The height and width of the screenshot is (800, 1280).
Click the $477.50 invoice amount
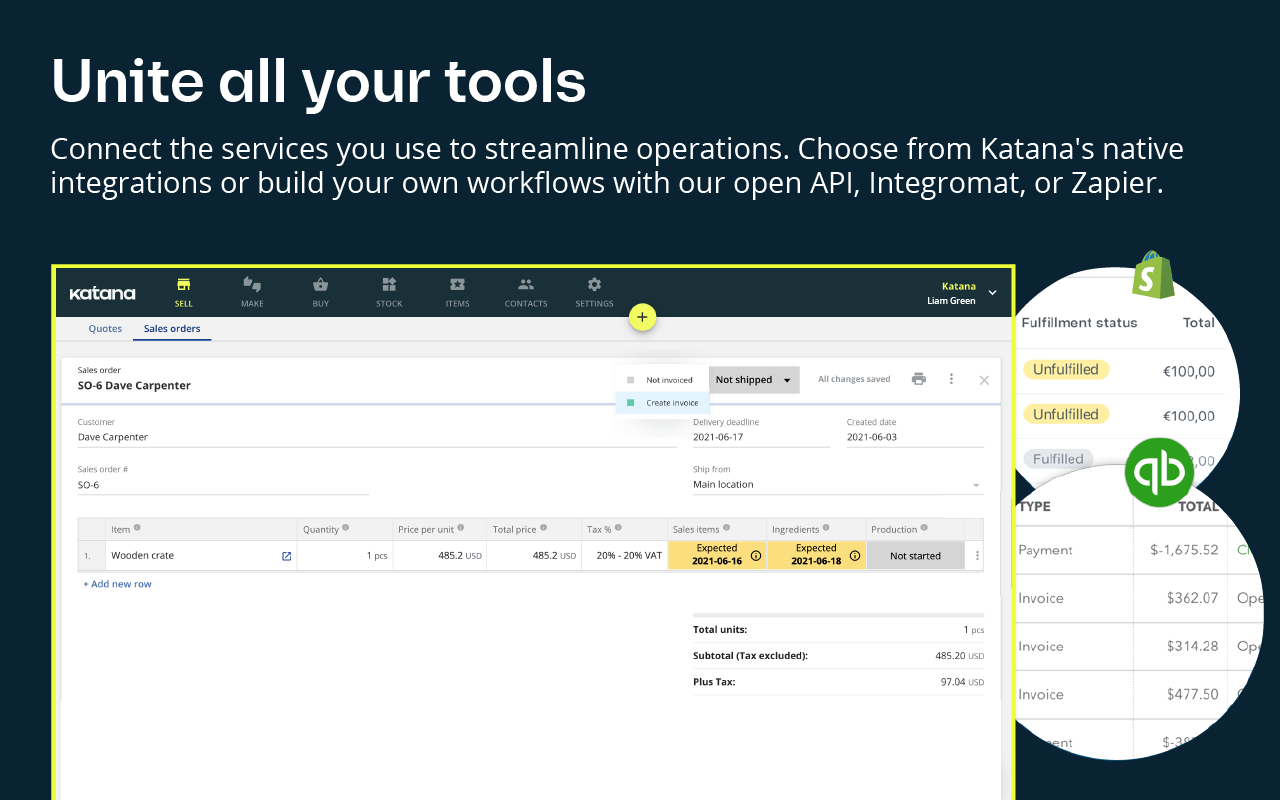1192,694
